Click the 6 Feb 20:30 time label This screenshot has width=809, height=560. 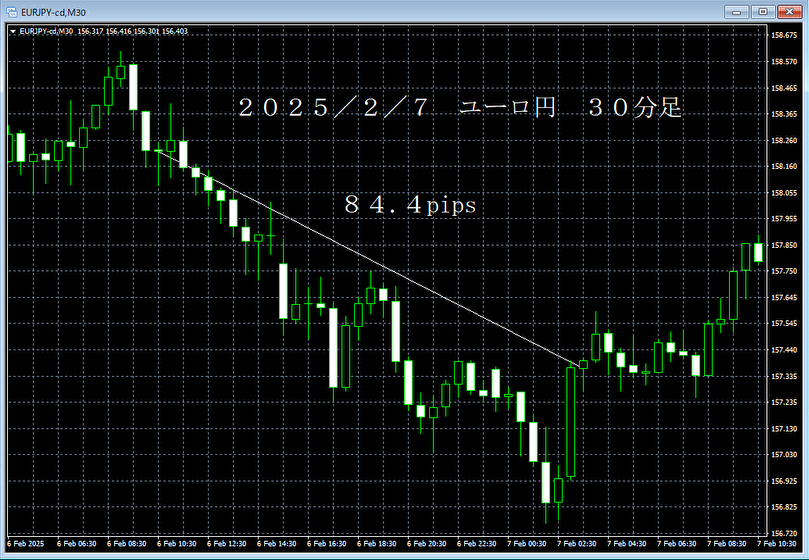tap(427, 543)
